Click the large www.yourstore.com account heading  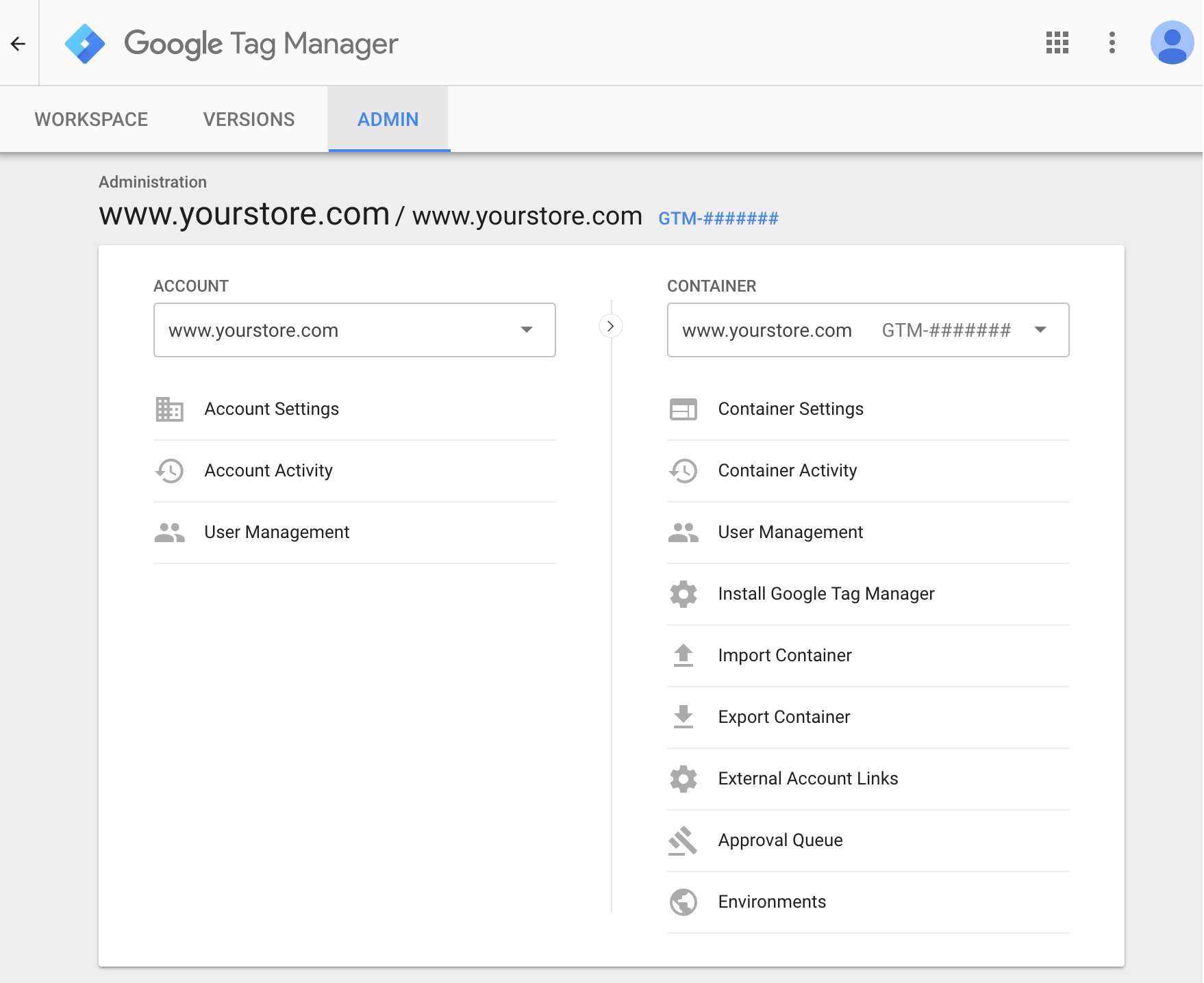tap(244, 214)
